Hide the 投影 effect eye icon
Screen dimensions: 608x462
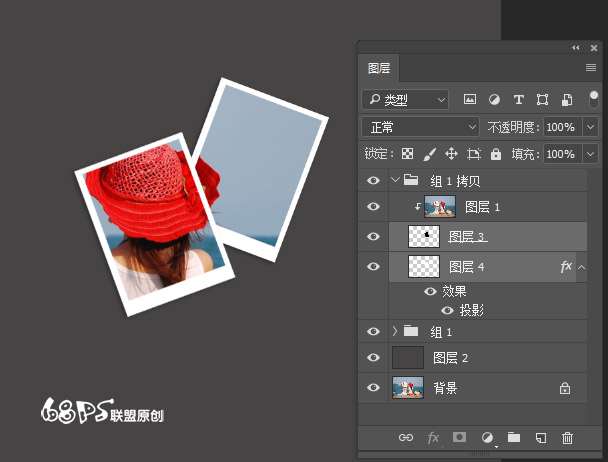tap(447, 310)
